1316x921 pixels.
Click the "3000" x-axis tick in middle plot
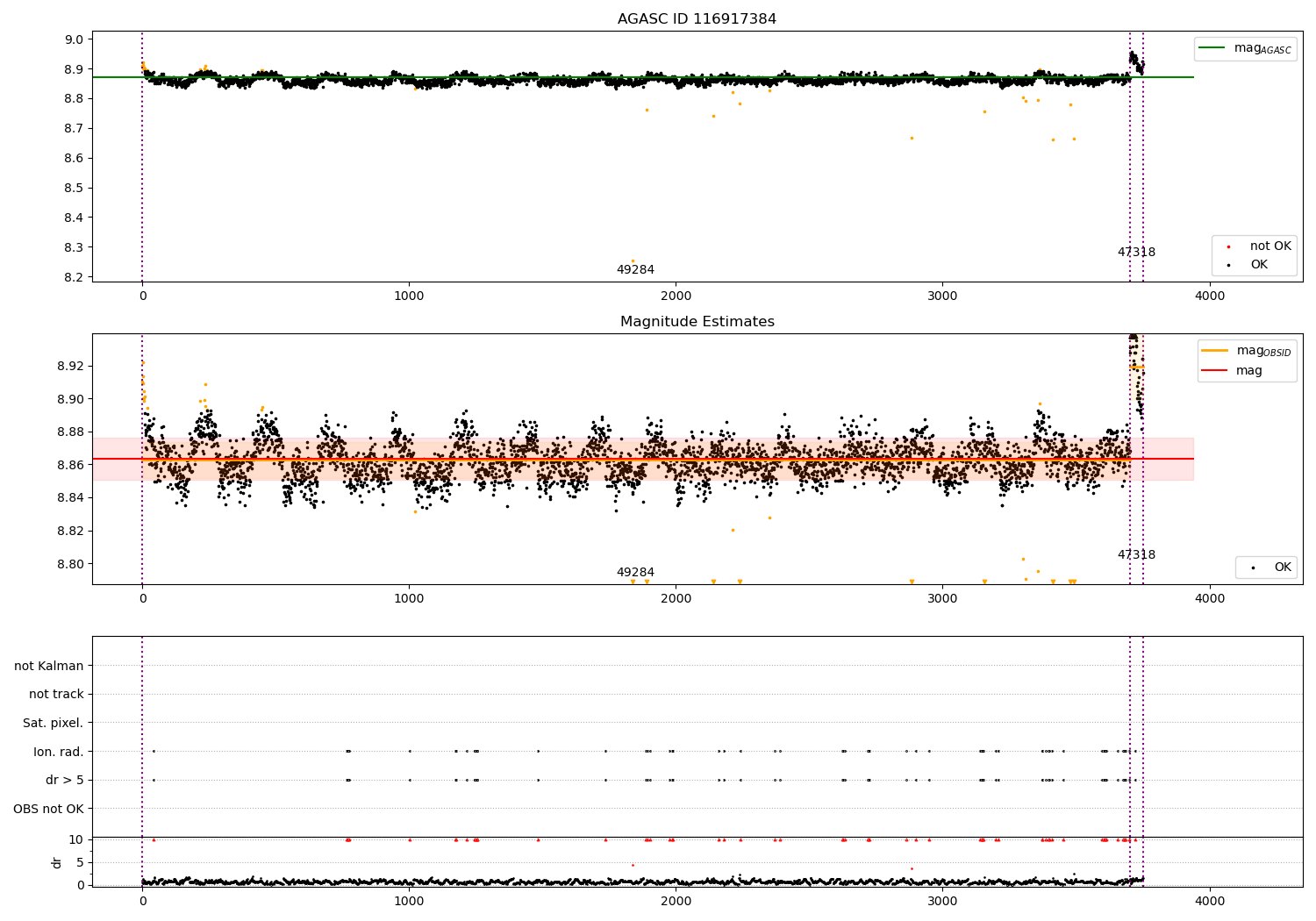[x=943, y=598]
